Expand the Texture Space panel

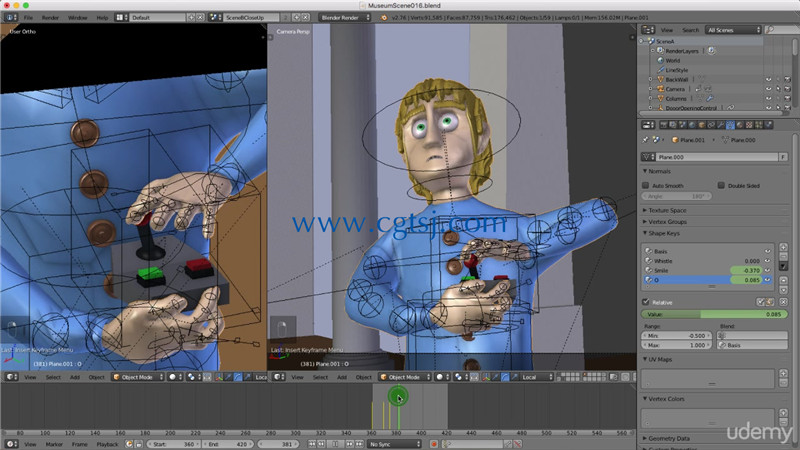click(x=664, y=210)
